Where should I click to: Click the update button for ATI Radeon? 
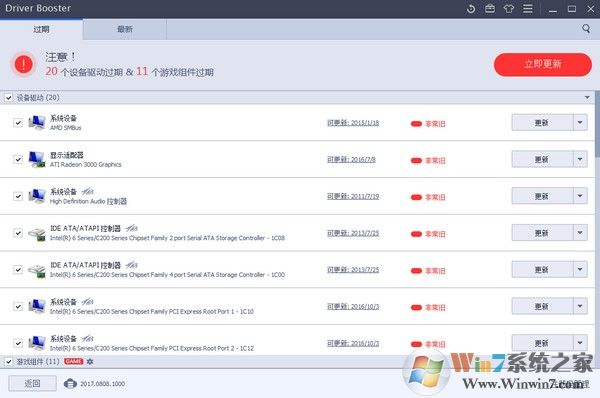coord(542,159)
